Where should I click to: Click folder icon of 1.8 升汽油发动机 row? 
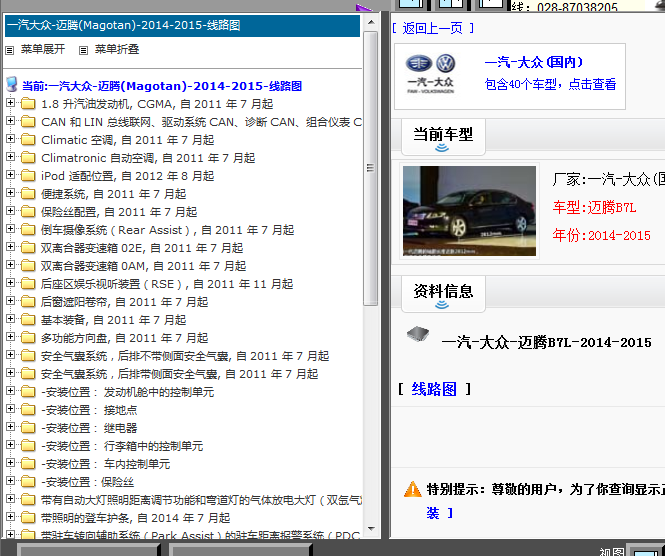click(28, 104)
